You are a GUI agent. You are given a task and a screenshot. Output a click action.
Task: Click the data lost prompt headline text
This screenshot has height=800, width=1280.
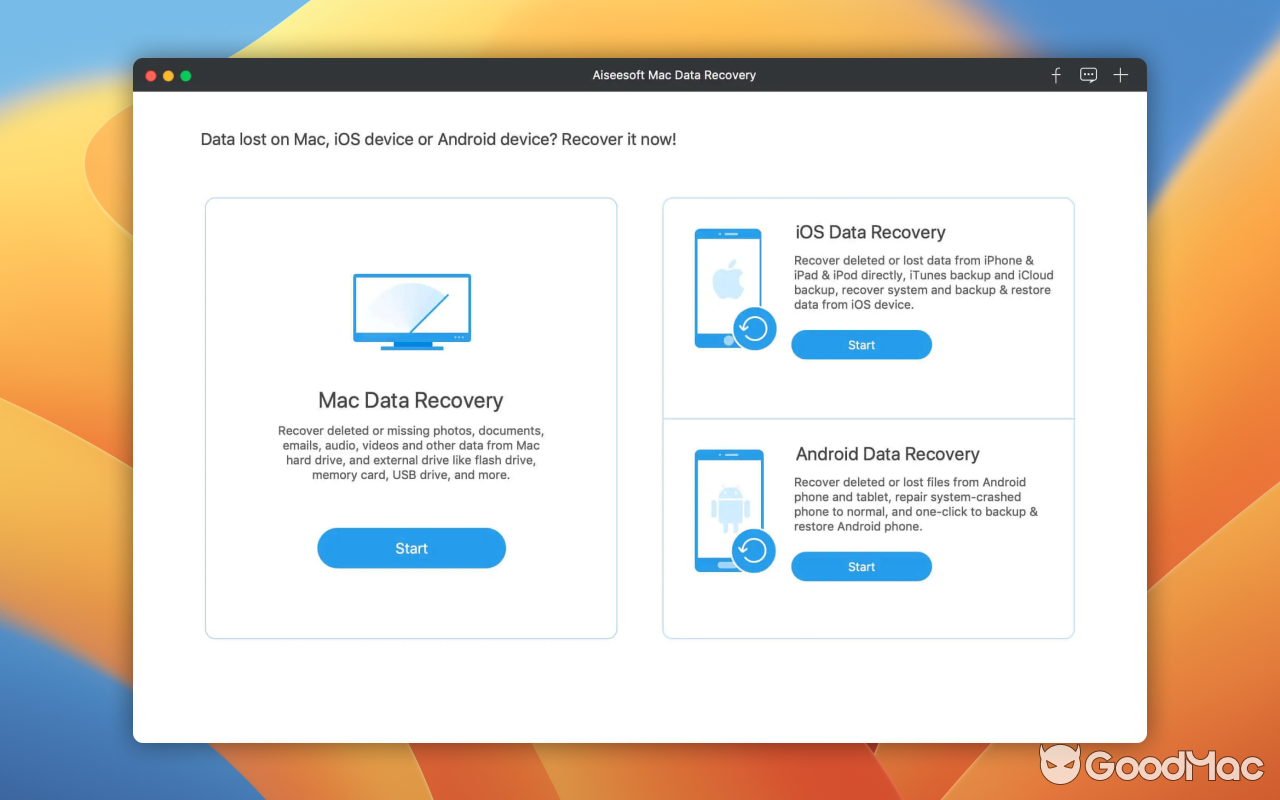[x=438, y=139]
